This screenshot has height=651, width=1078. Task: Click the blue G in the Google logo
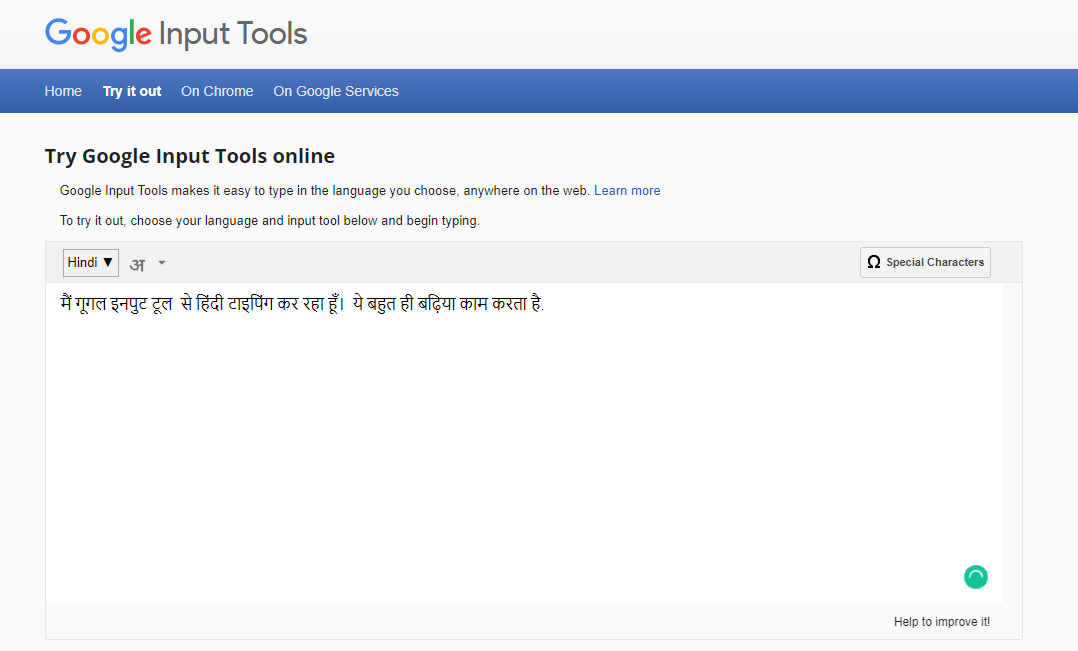(57, 34)
